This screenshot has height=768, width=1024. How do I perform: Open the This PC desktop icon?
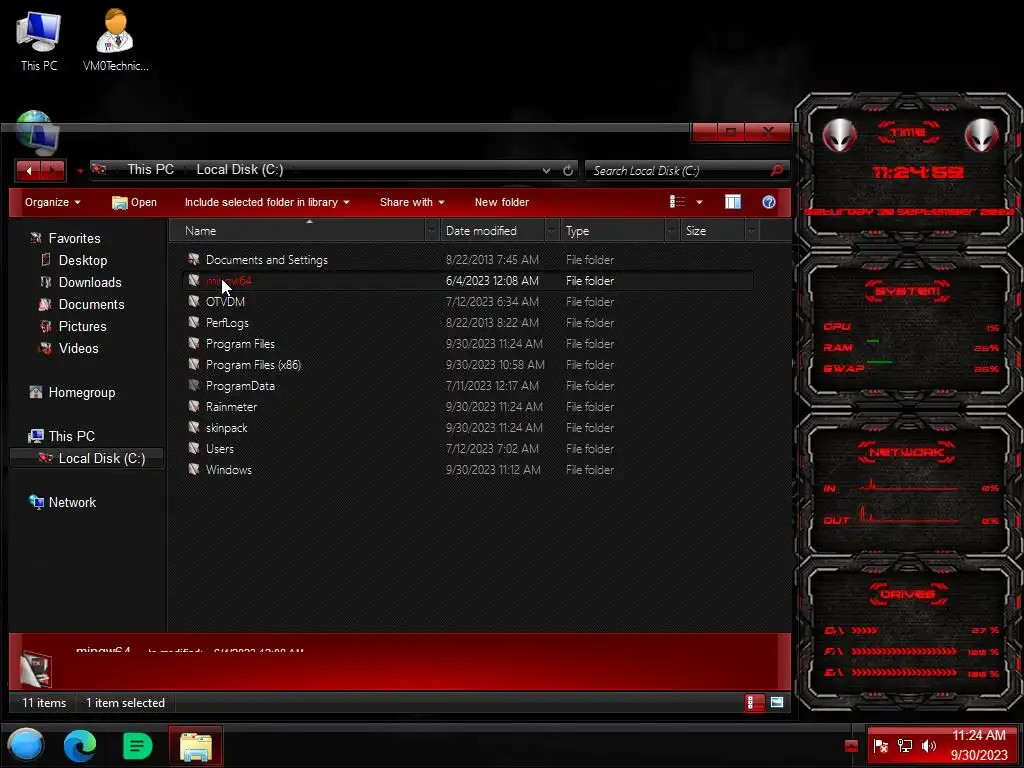(x=39, y=40)
